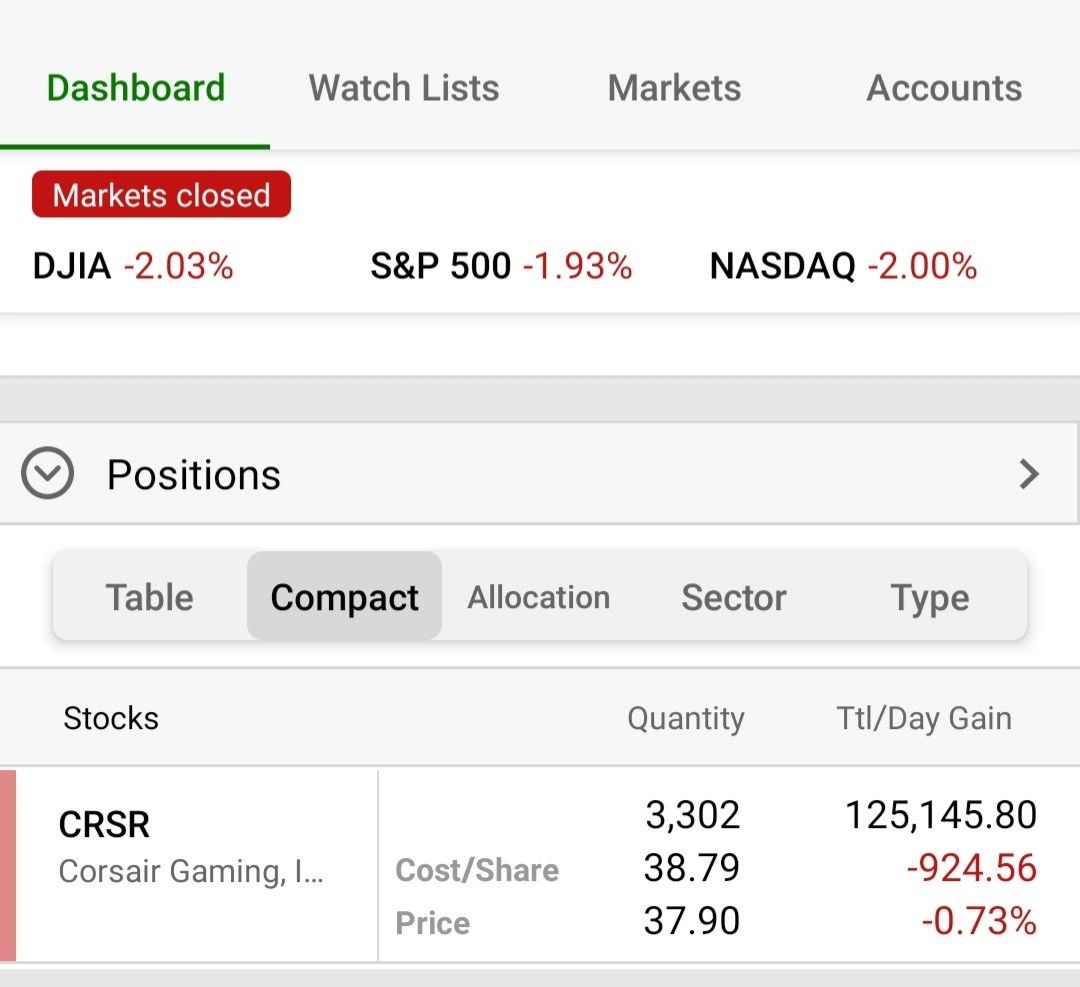This screenshot has width=1080, height=987.
Task: Switch positions view to Table
Action: (150, 597)
